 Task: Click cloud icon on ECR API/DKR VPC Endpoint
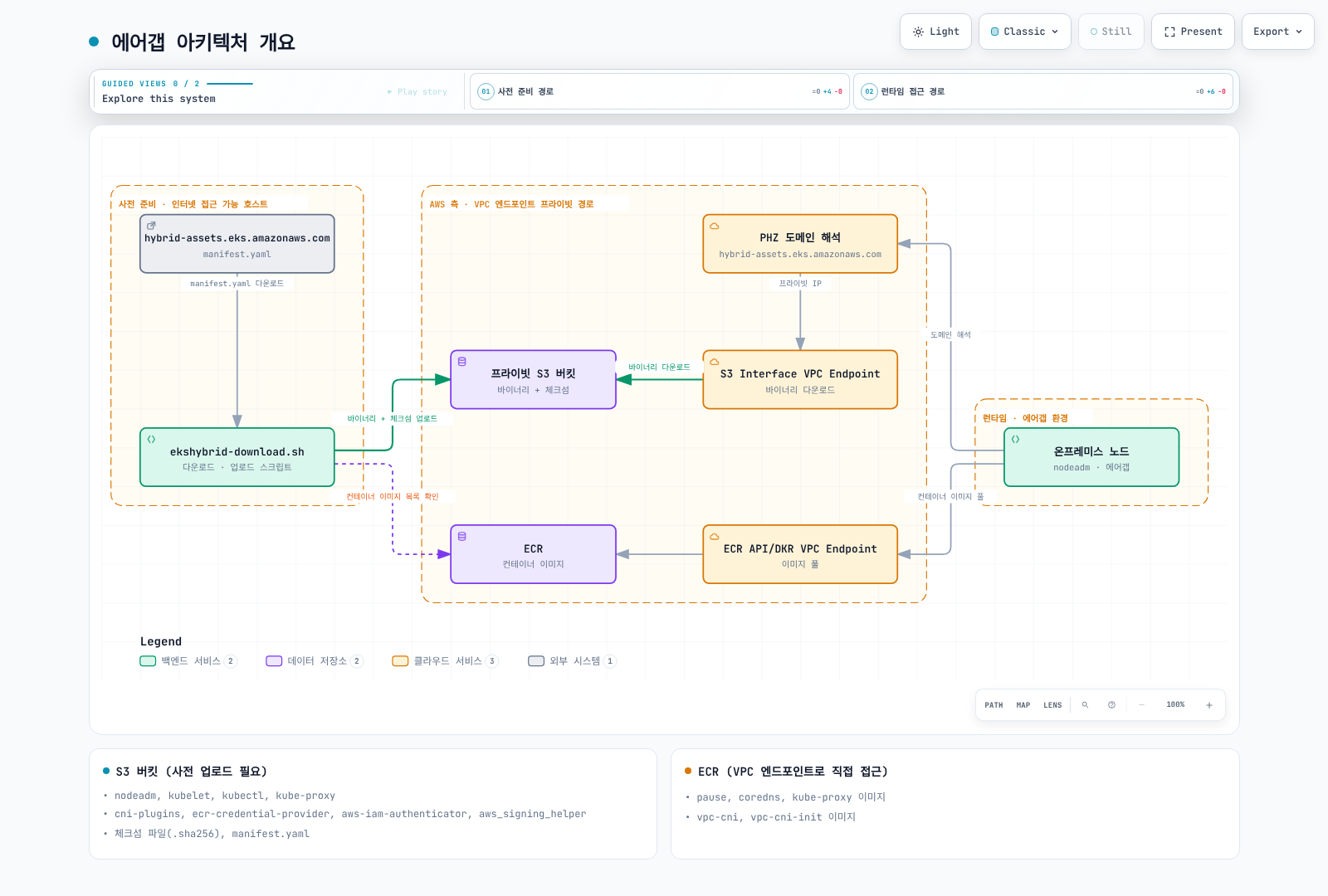714,537
